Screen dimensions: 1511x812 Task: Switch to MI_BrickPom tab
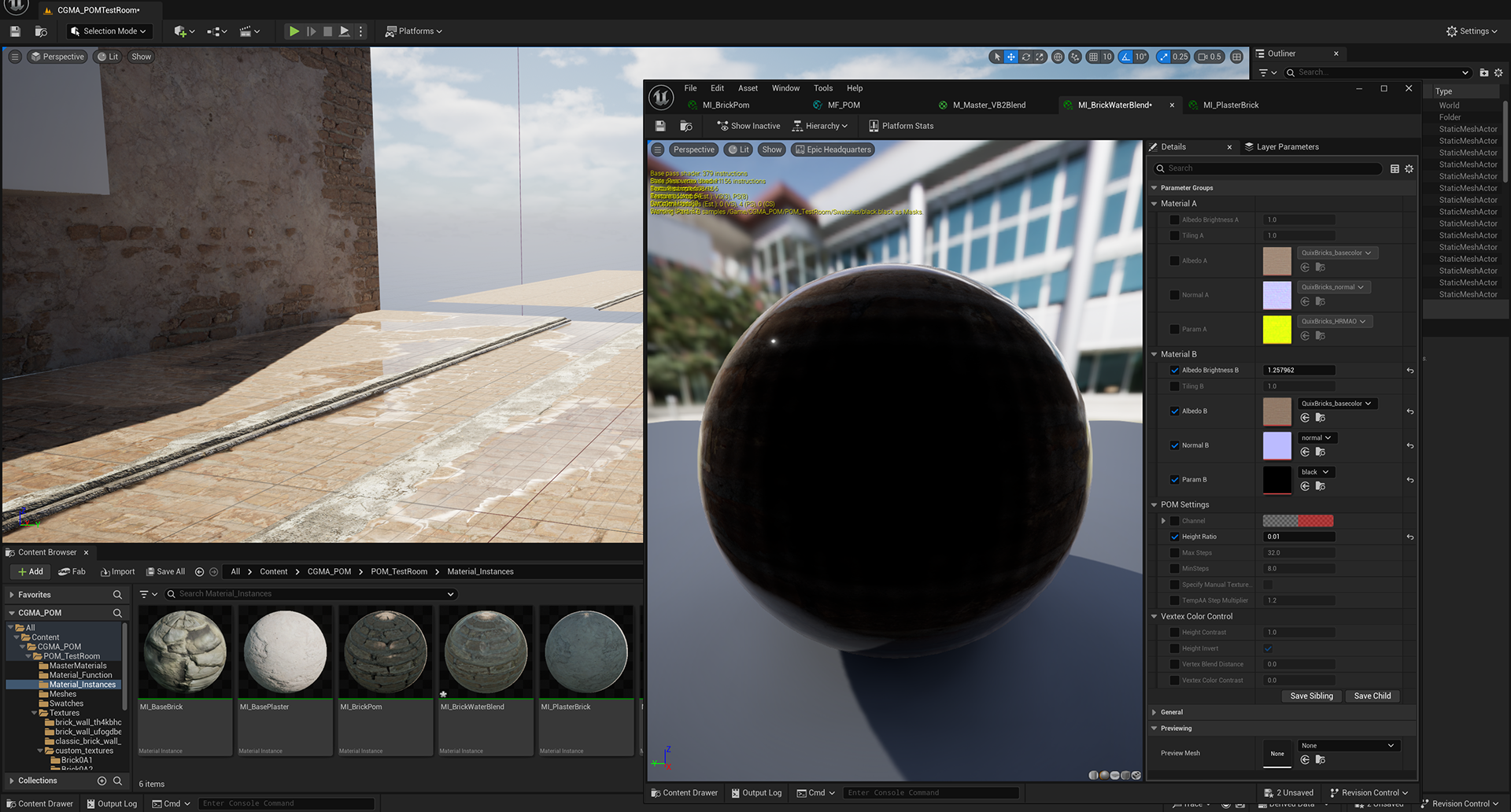(x=726, y=105)
